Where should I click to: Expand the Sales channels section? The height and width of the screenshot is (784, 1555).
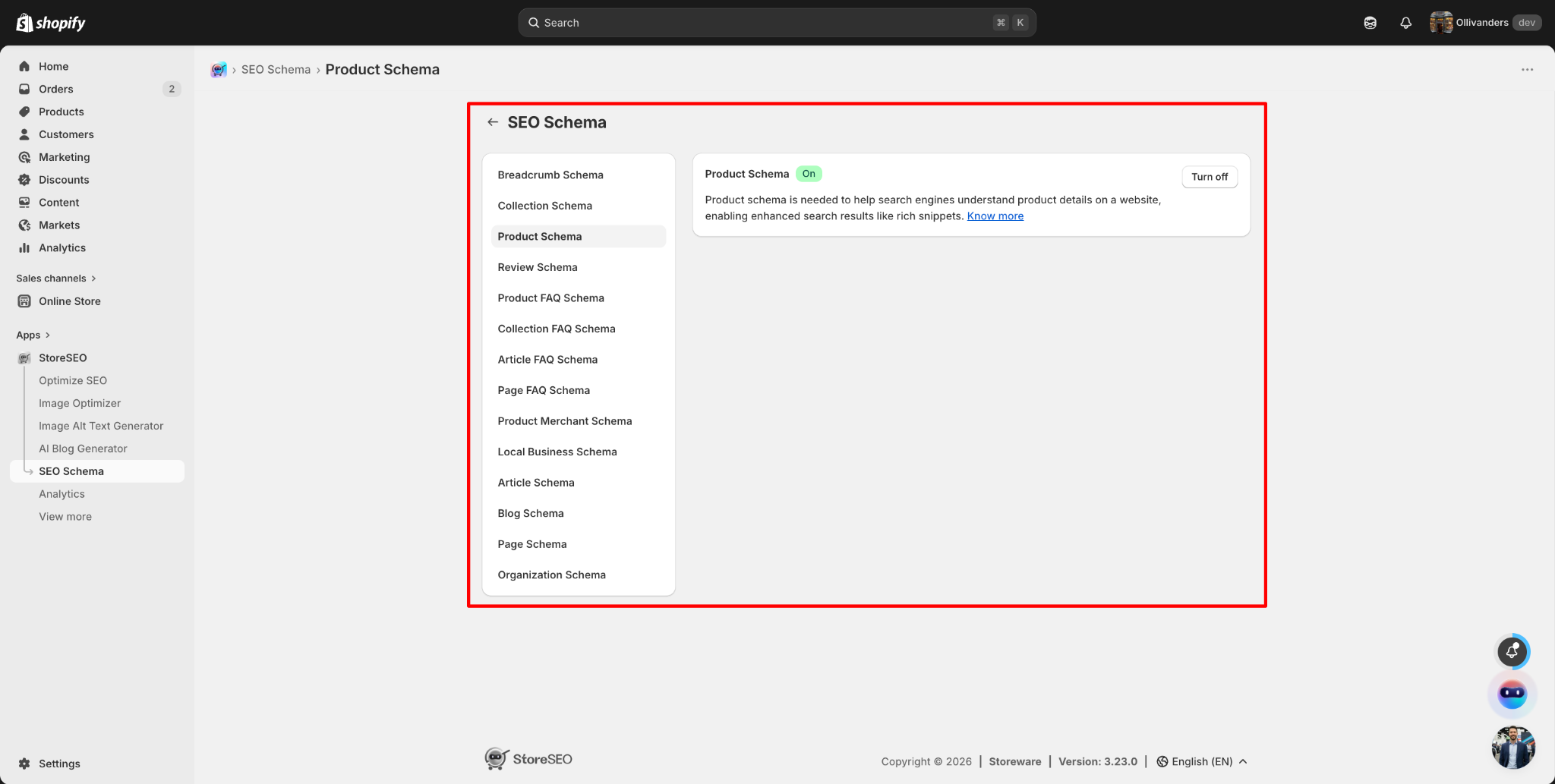tap(56, 279)
